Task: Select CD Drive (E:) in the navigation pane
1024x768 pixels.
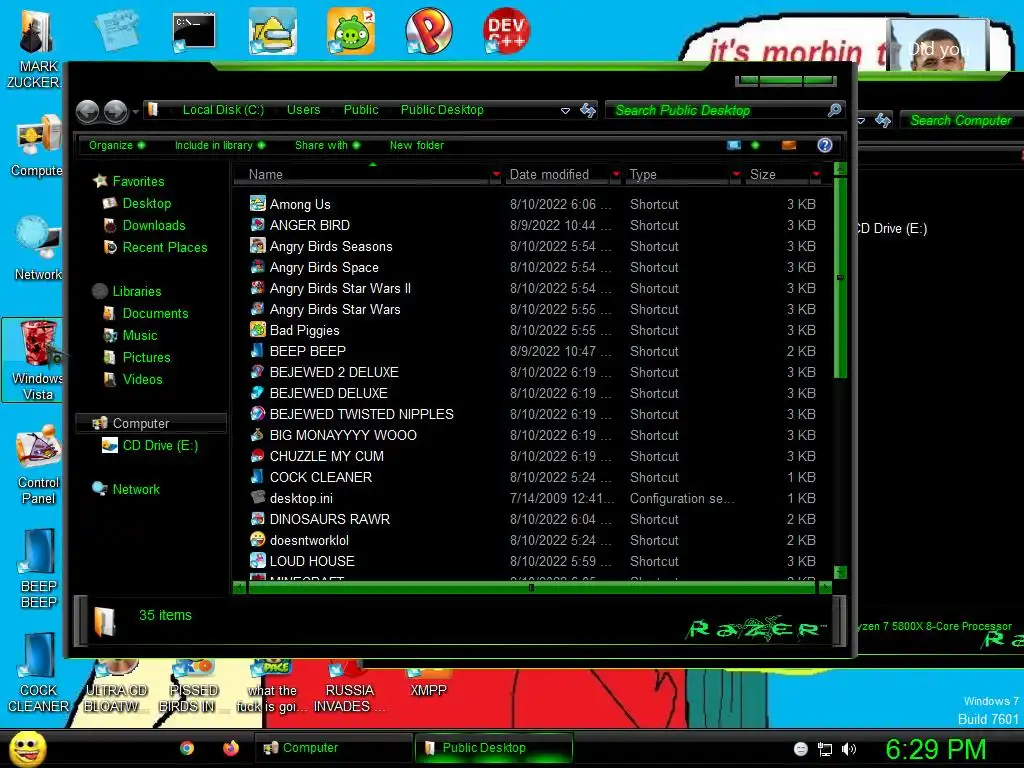Action: tap(160, 445)
